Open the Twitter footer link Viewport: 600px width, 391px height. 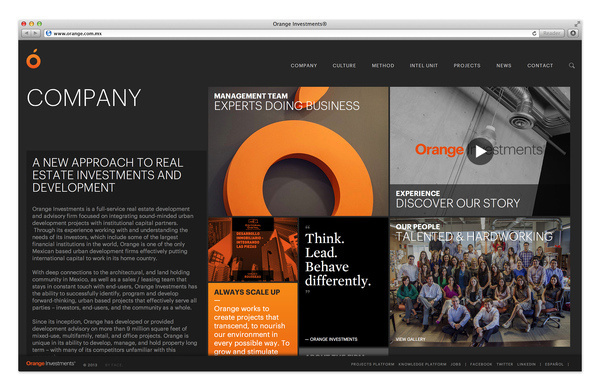click(504, 364)
